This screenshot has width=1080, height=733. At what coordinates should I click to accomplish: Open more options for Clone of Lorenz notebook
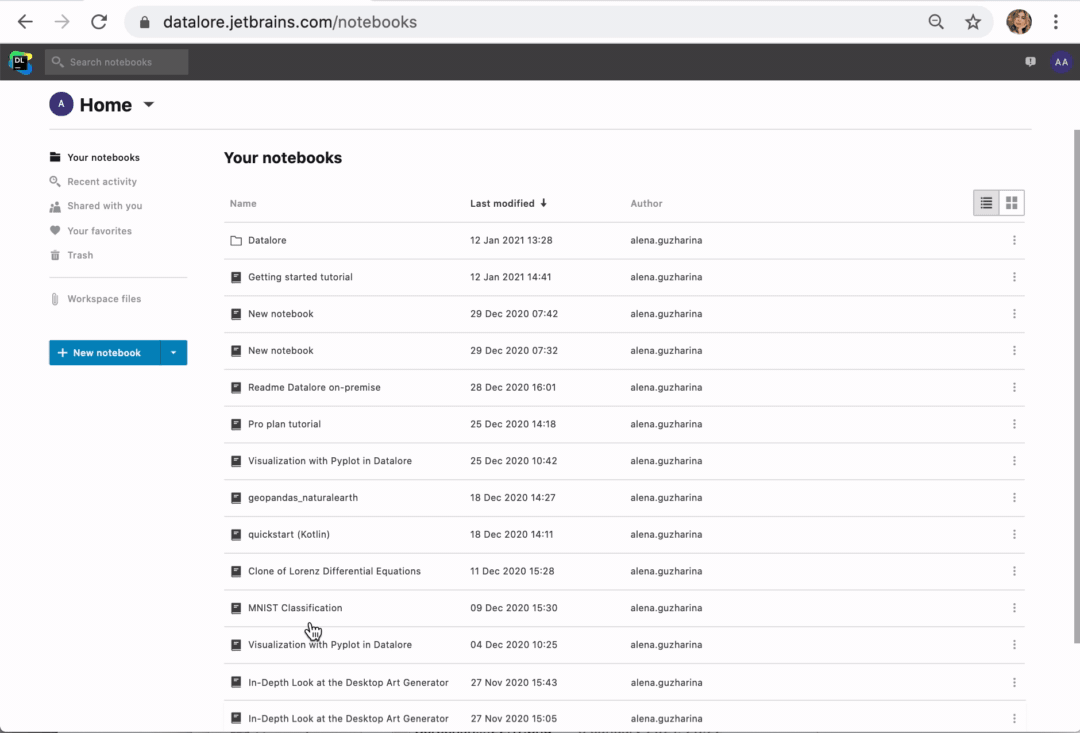pos(1014,571)
